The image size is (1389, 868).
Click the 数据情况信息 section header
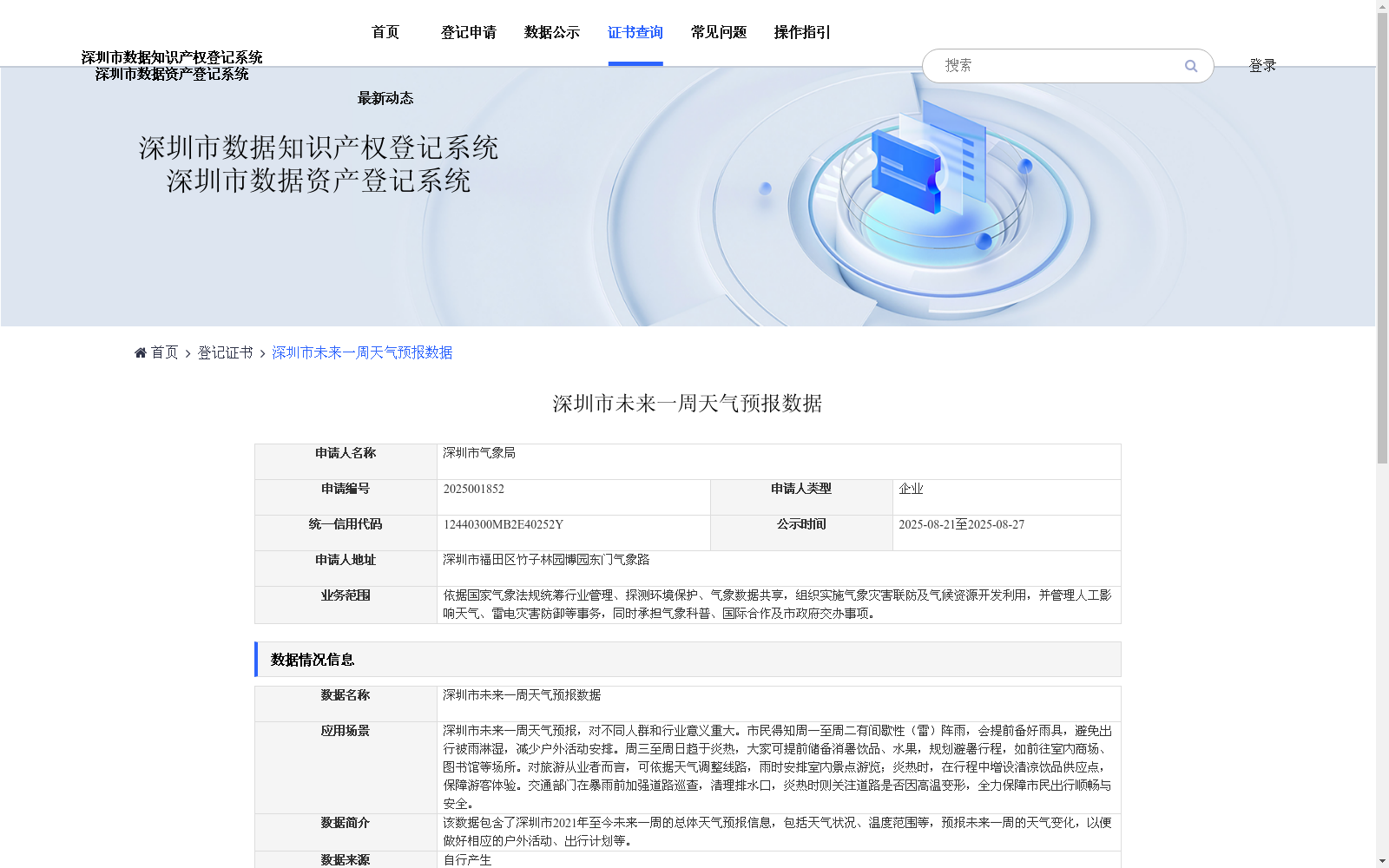tap(688, 660)
